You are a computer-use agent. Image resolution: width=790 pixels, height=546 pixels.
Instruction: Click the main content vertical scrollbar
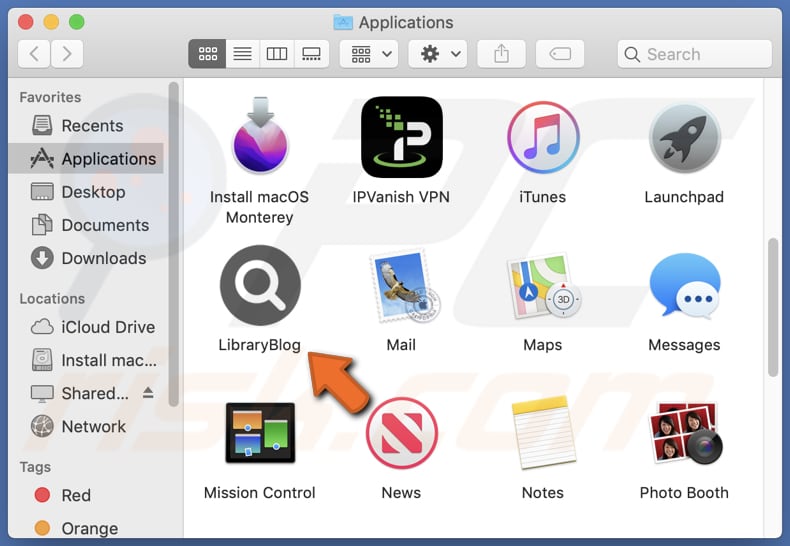(x=773, y=307)
